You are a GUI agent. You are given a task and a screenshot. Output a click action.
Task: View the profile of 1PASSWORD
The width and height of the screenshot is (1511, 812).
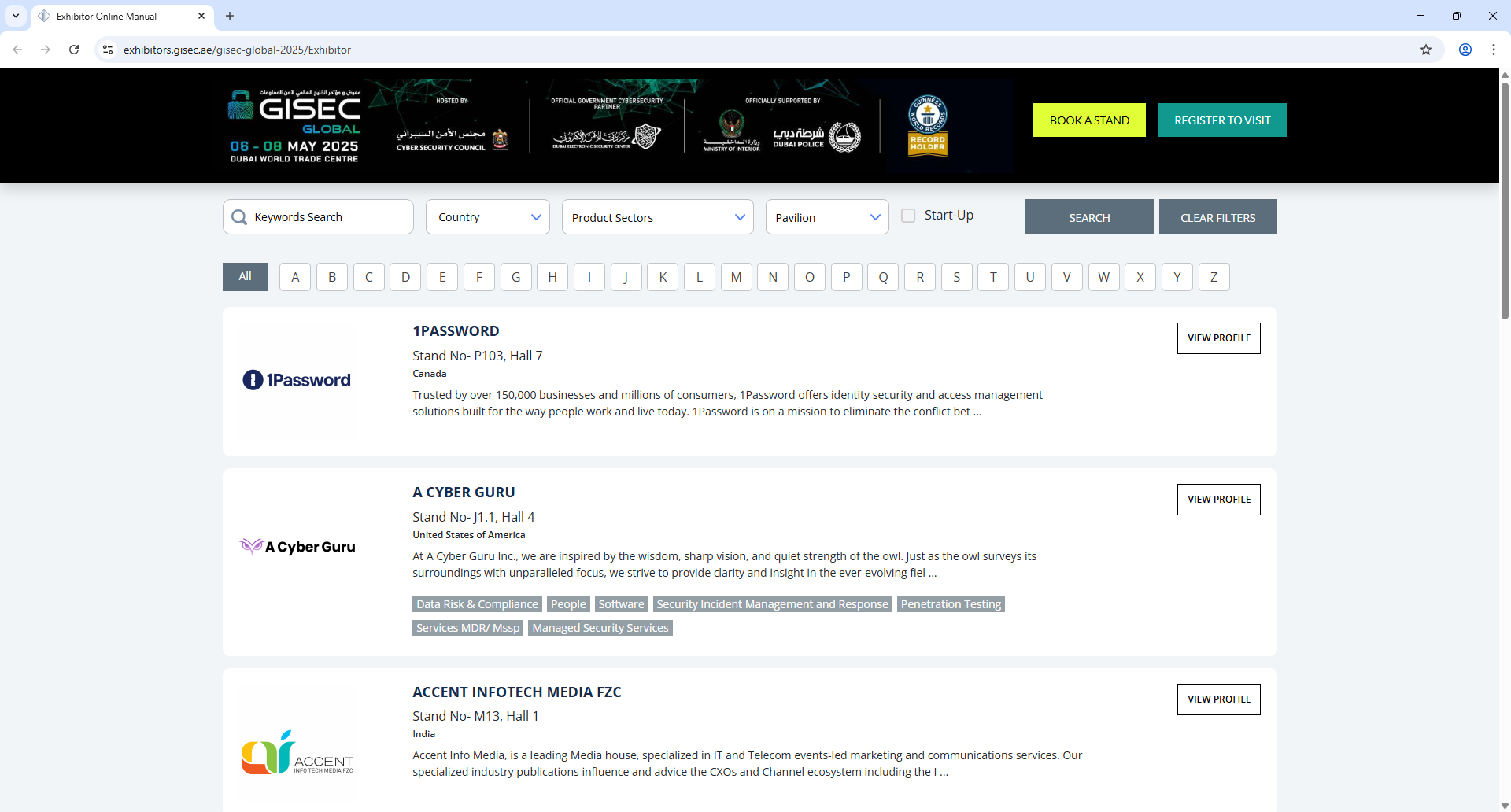(x=1218, y=338)
